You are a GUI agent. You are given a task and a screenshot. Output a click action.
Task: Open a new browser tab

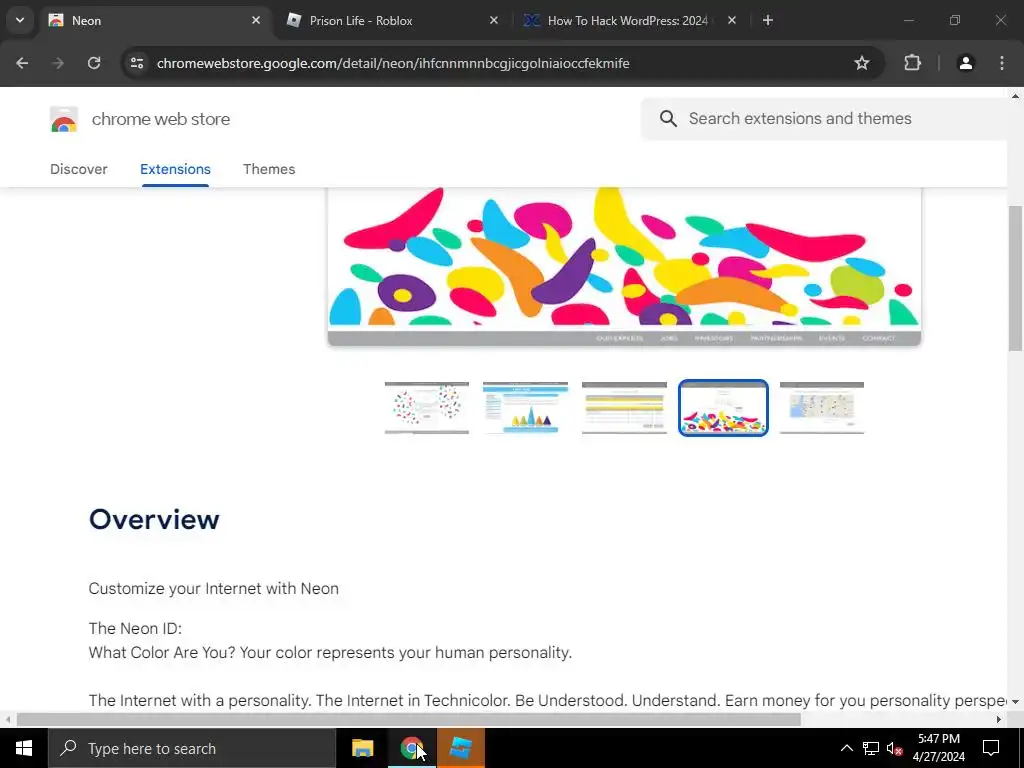pyautogui.click(x=768, y=20)
